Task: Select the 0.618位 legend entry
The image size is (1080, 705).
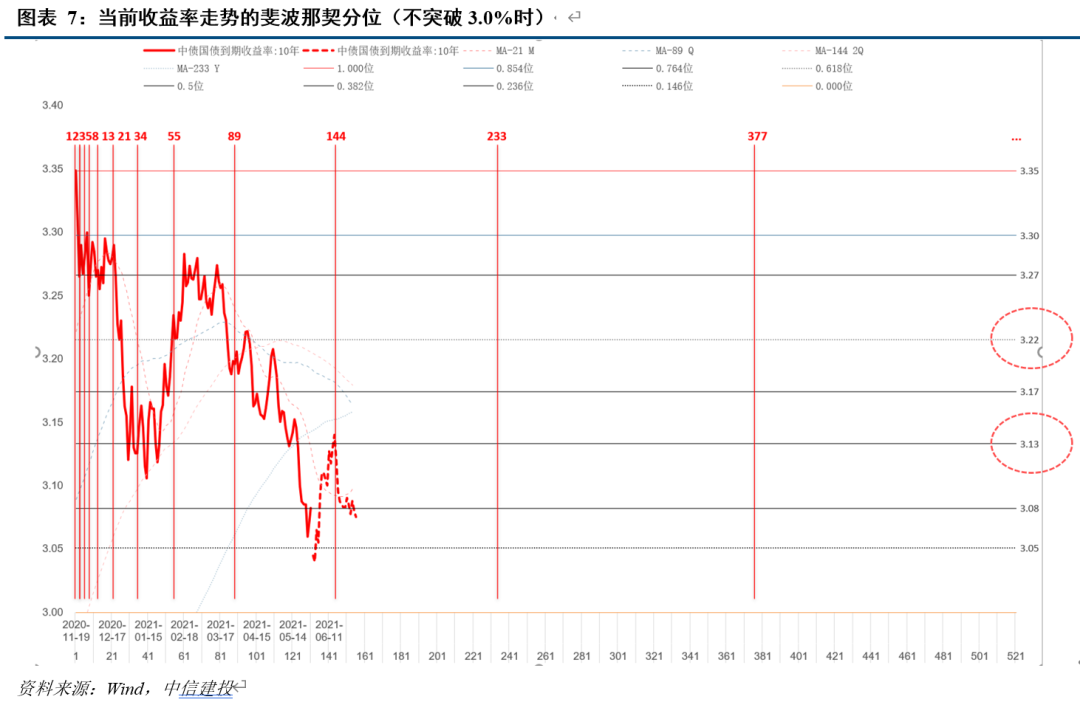Action: coord(818,68)
